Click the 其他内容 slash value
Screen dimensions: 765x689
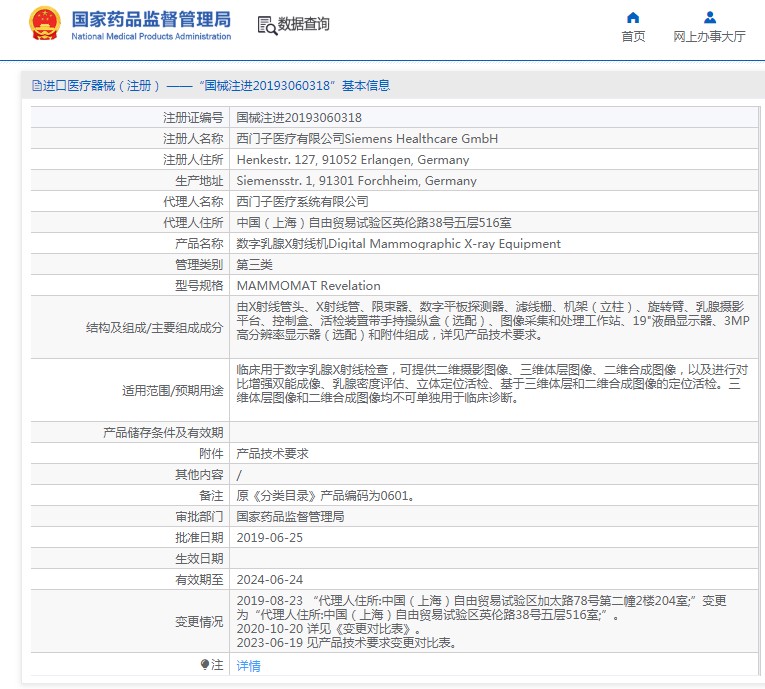coord(239,475)
